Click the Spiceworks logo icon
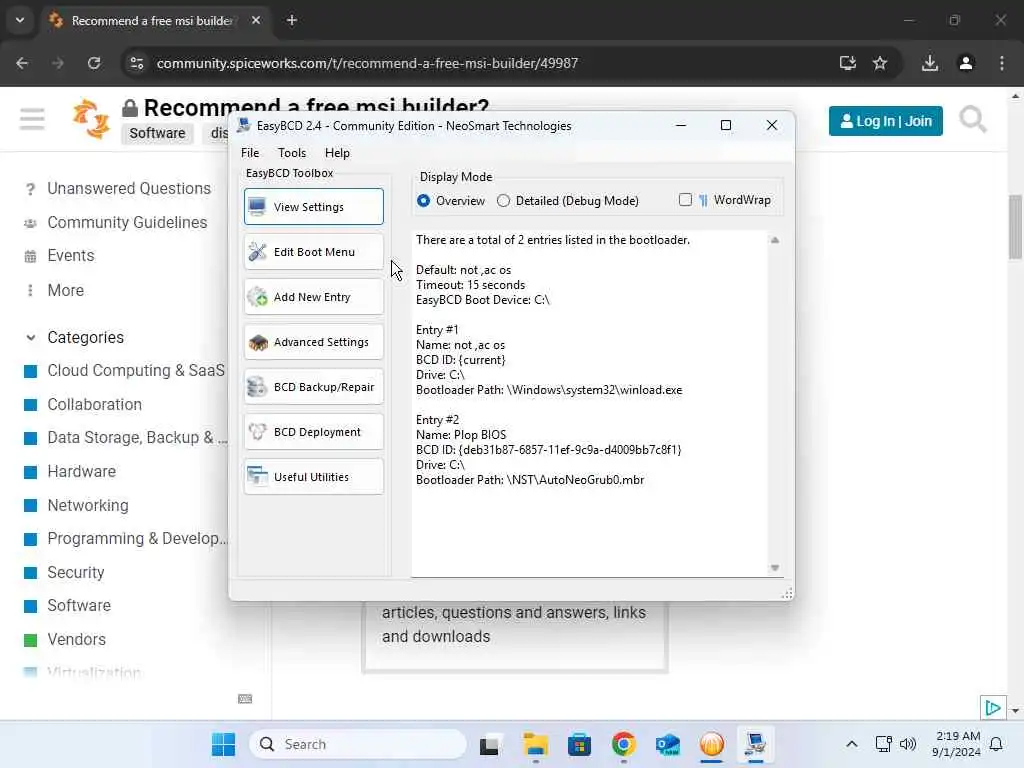1024x768 pixels. coord(90,119)
